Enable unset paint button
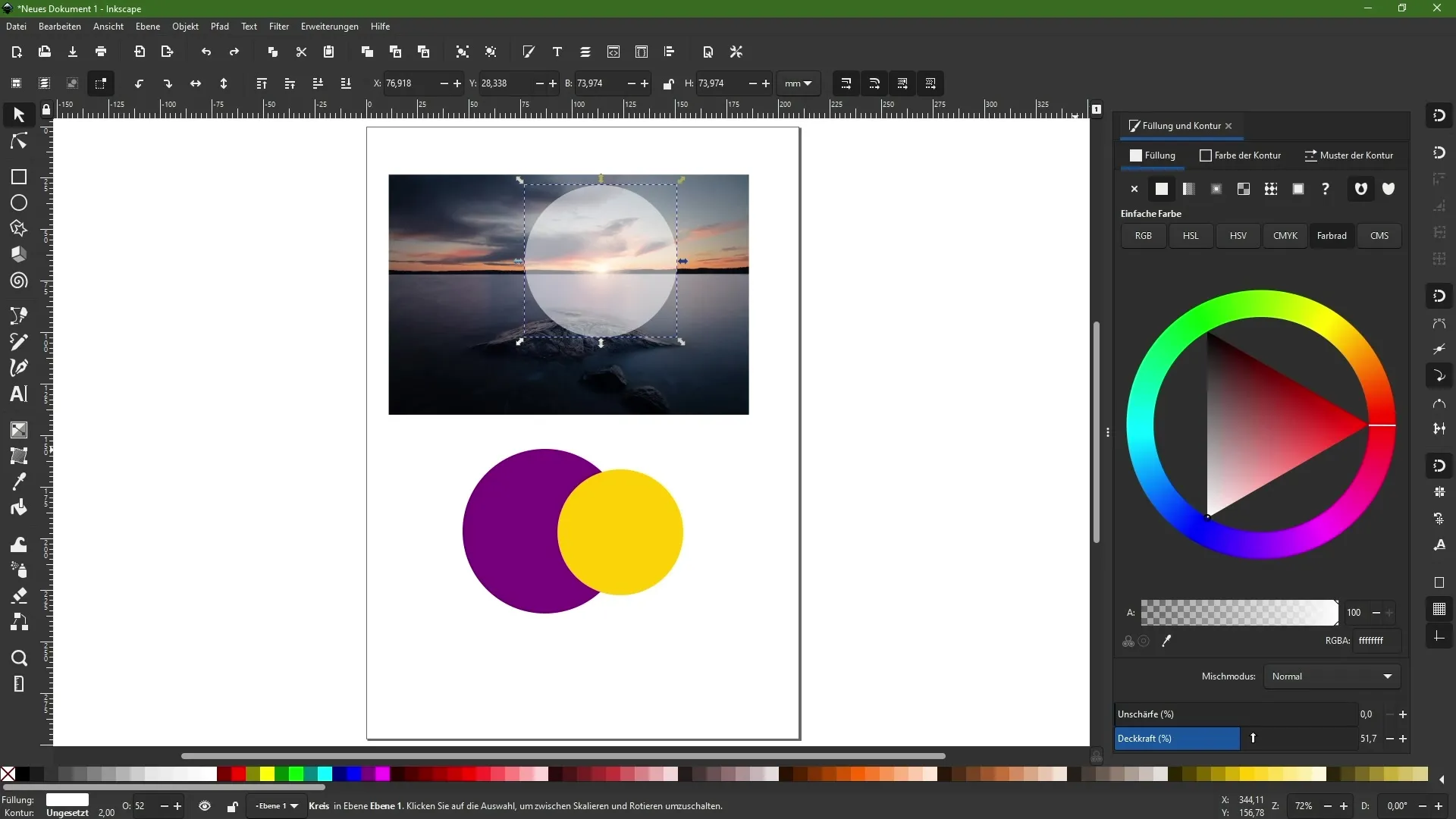1456x819 pixels. [1326, 189]
